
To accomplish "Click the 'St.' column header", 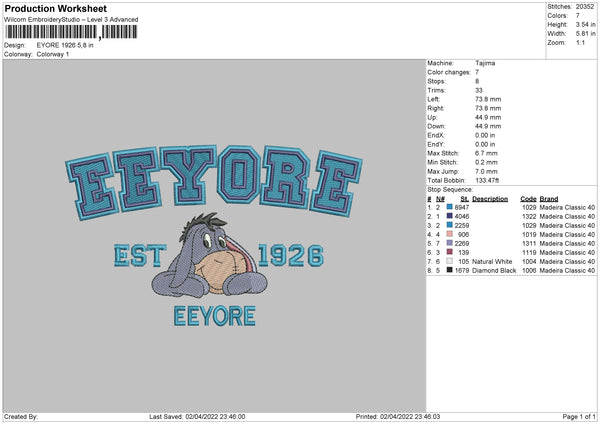I will click(x=465, y=199).
